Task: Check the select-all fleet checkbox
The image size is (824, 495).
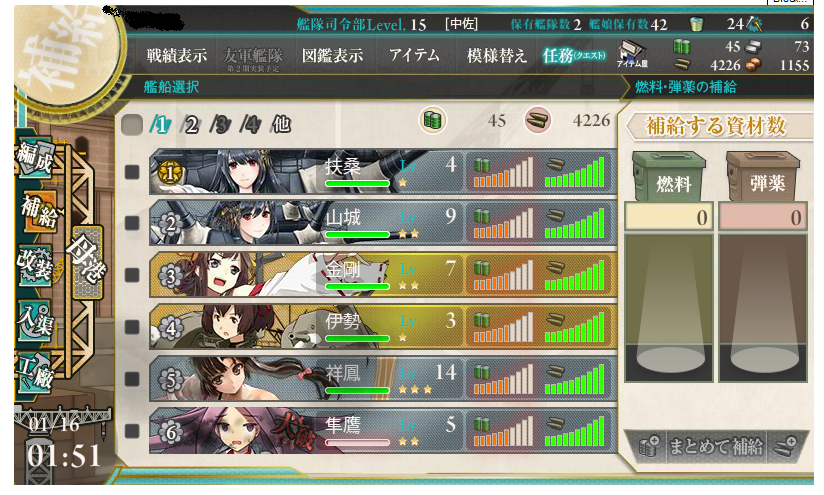Action: click(131, 125)
